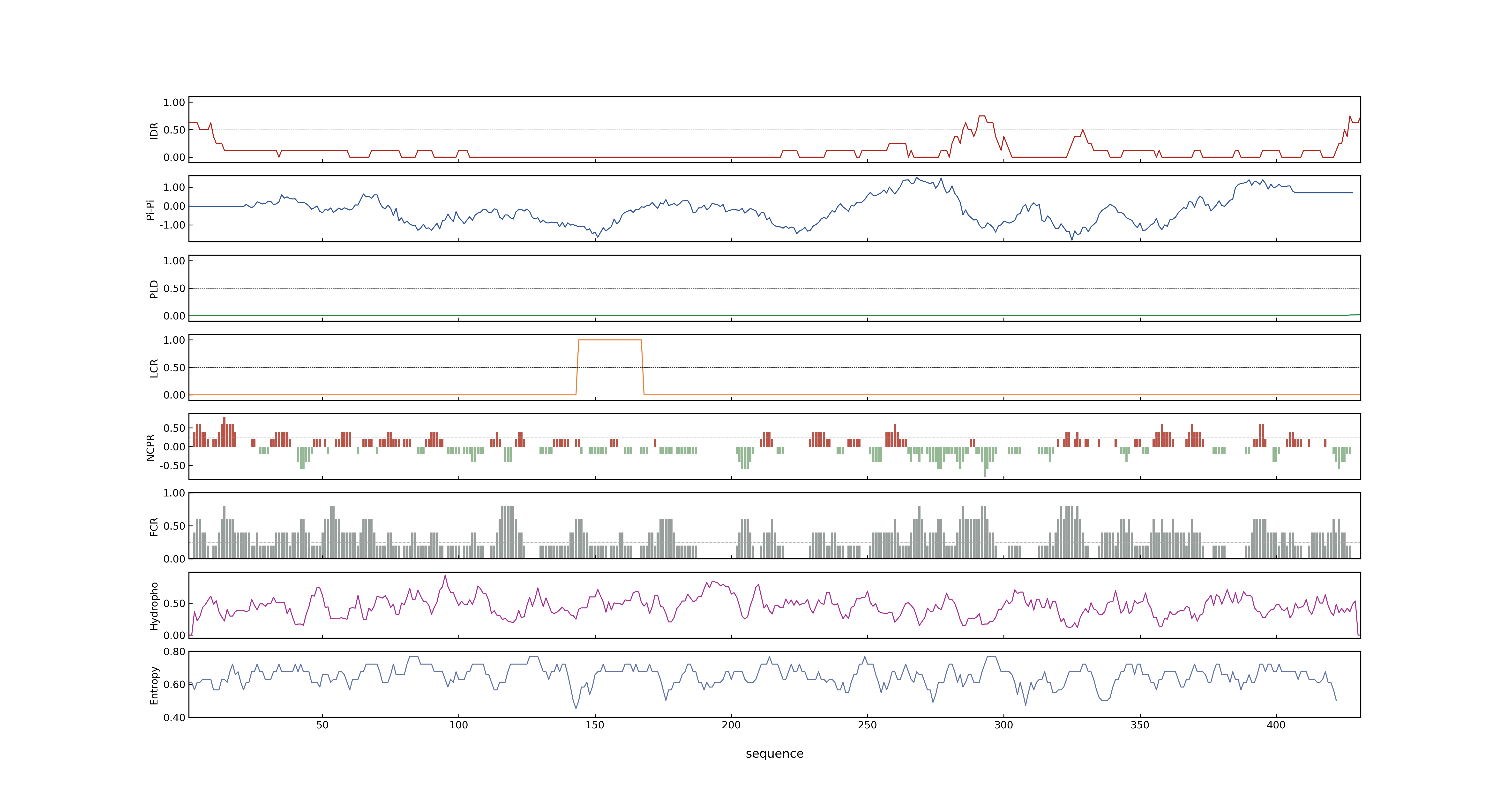Click the Entropy axis label
1512x806 pixels.
tap(154, 685)
